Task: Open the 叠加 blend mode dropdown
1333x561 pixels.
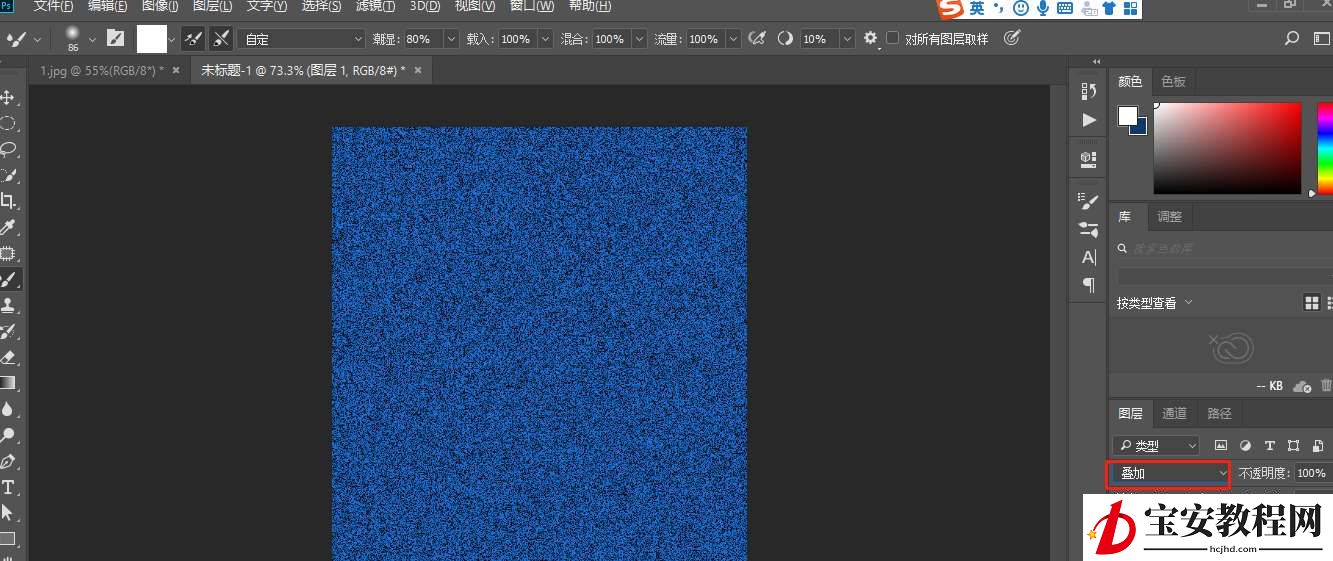Action: [1169, 473]
